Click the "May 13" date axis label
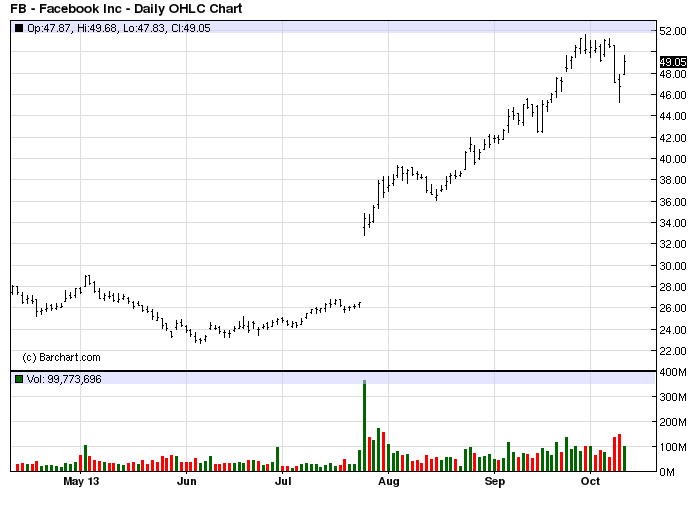The image size is (700, 512). pos(81,481)
